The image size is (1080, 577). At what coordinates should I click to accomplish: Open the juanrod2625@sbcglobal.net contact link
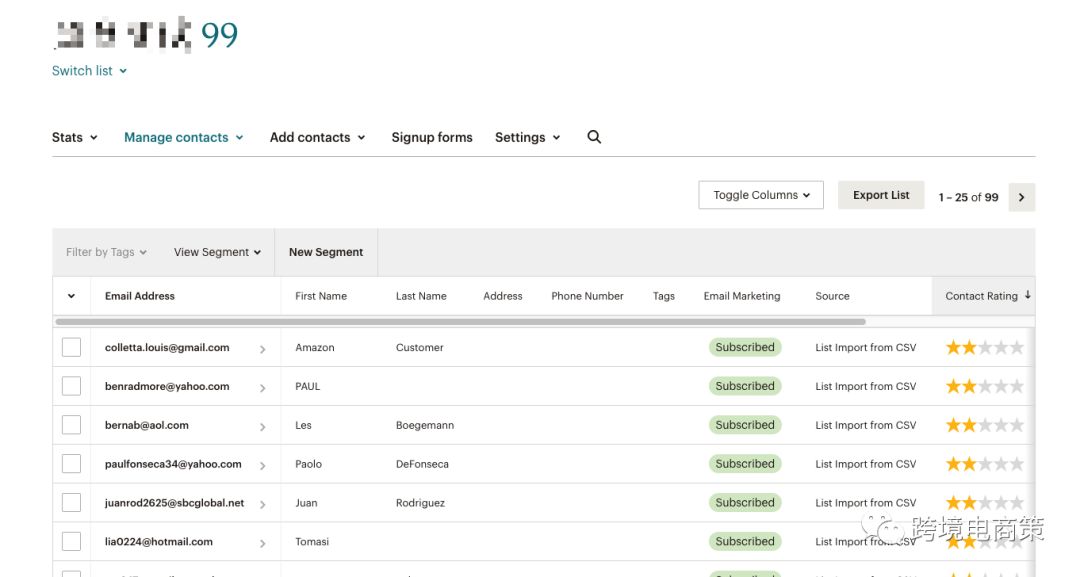coord(174,503)
